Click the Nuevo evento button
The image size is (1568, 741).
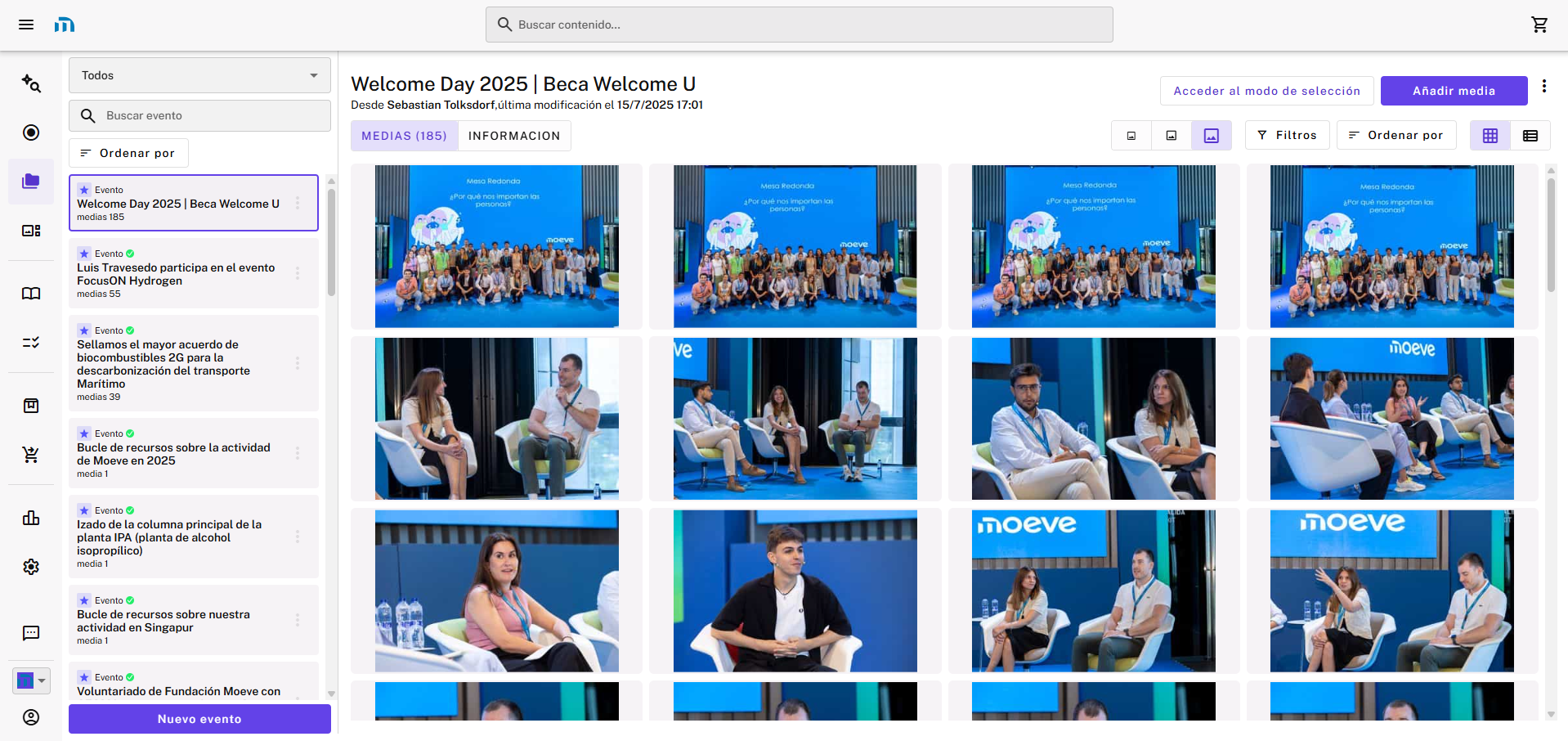click(x=199, y=719)
